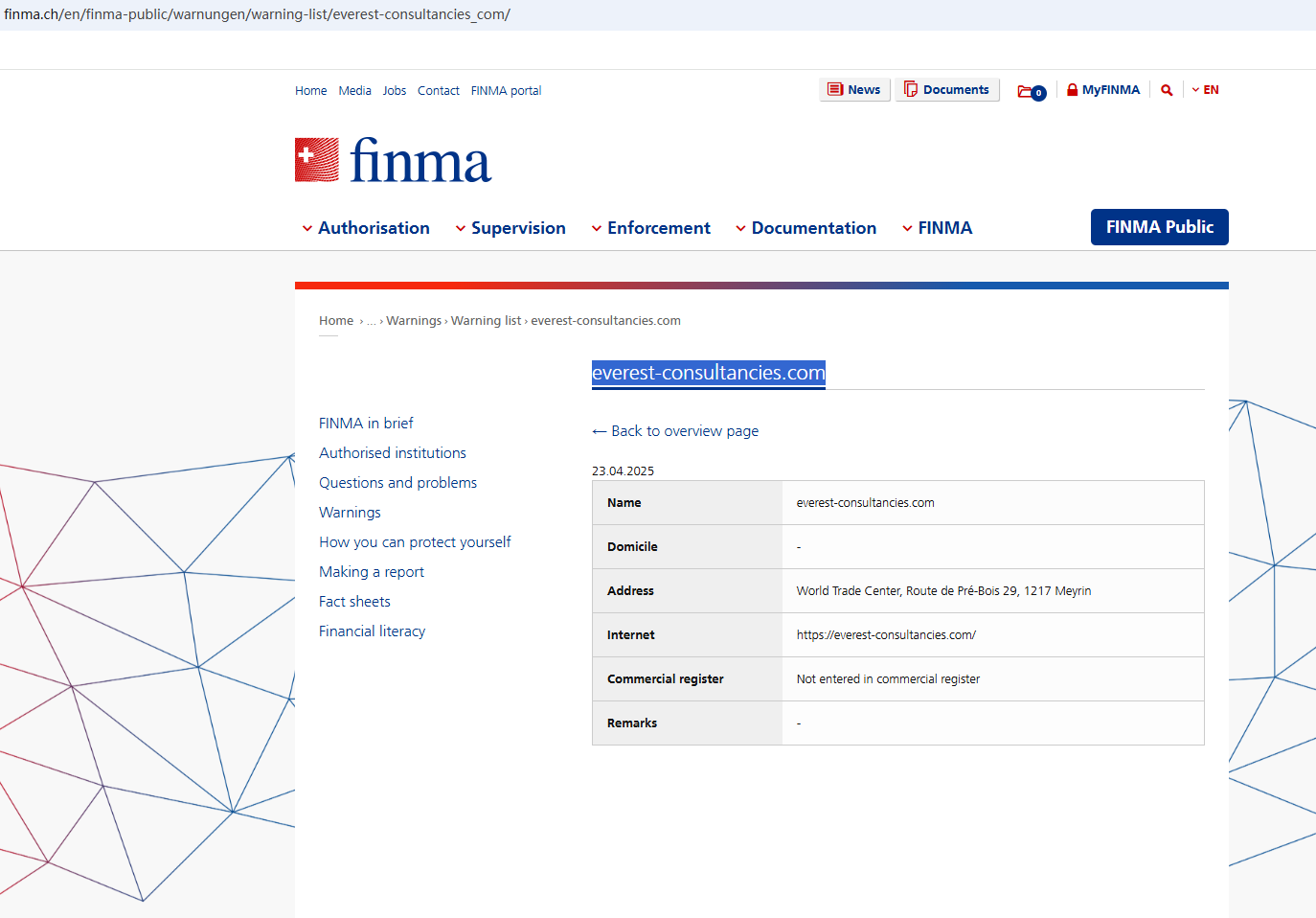Expand the Supervision menu
Viewport: 1316px width, 918px height.
(511, 228)
